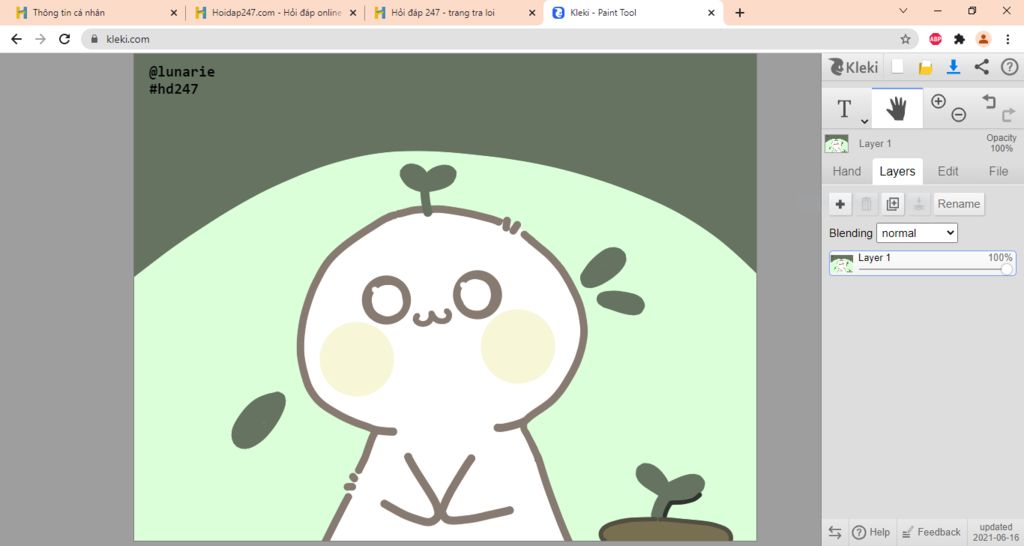Go forward in the browser
The image size is (1024, 546).
point(40,39)
